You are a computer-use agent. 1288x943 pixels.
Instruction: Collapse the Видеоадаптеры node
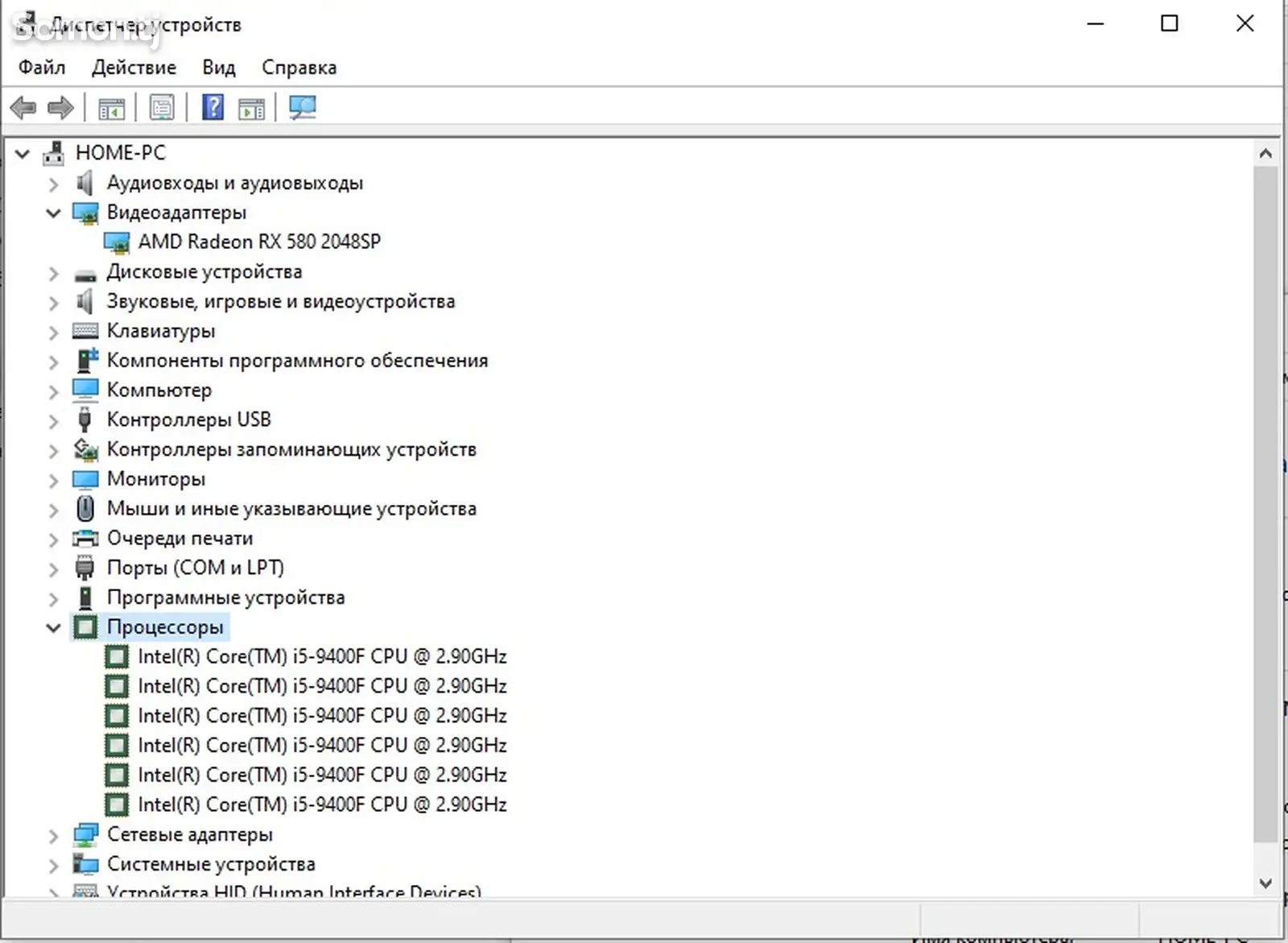[x=53, y=213]
